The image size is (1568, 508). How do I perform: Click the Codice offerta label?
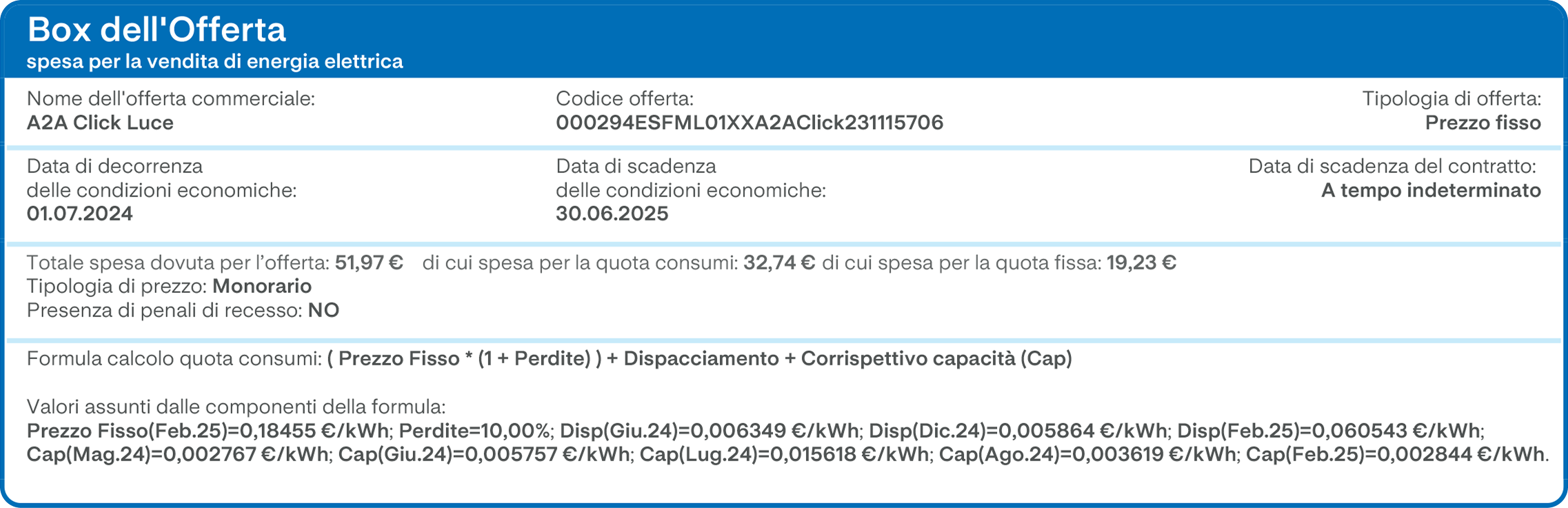click(x=625, y=99)
